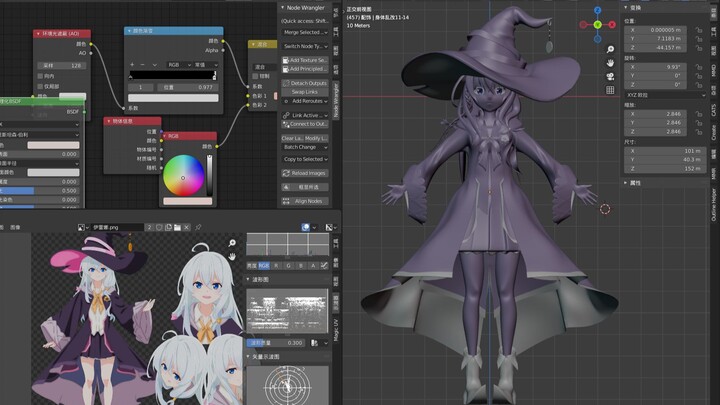The width and height of the screenshot is (720, 405).
Task: Click the green Y axis on the gizmo
Action: [597, 25]
